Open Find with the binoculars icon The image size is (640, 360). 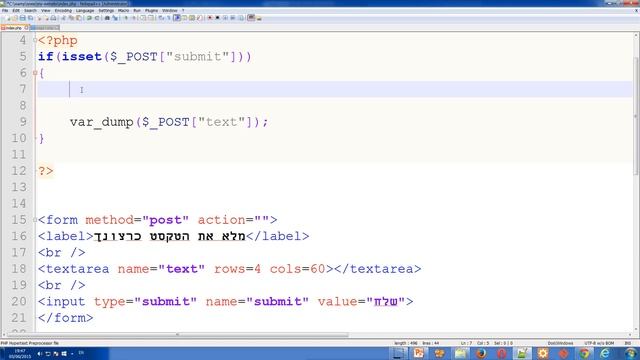coord(107,18)
